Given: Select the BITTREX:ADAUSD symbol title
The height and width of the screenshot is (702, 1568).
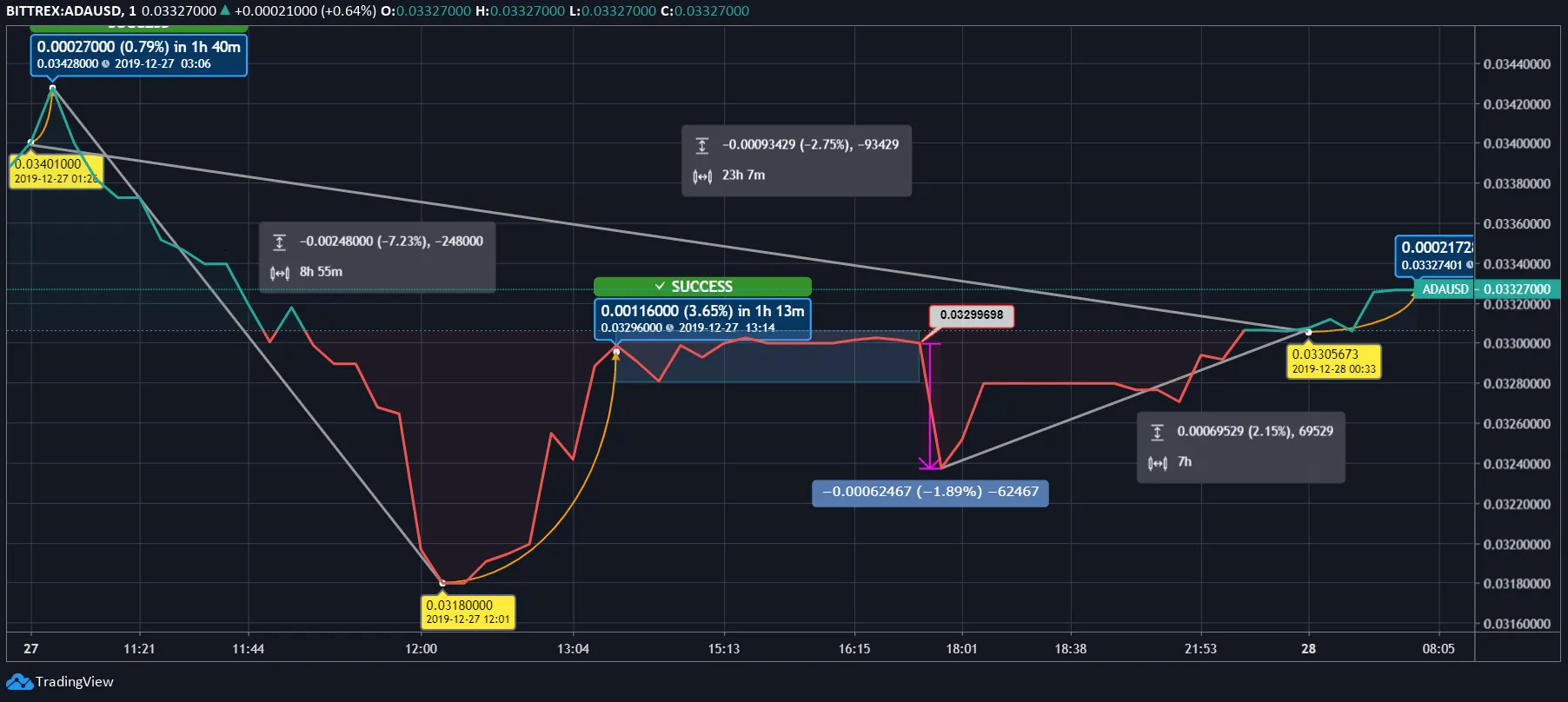Looking at the screenshot, I should (64, 10).
